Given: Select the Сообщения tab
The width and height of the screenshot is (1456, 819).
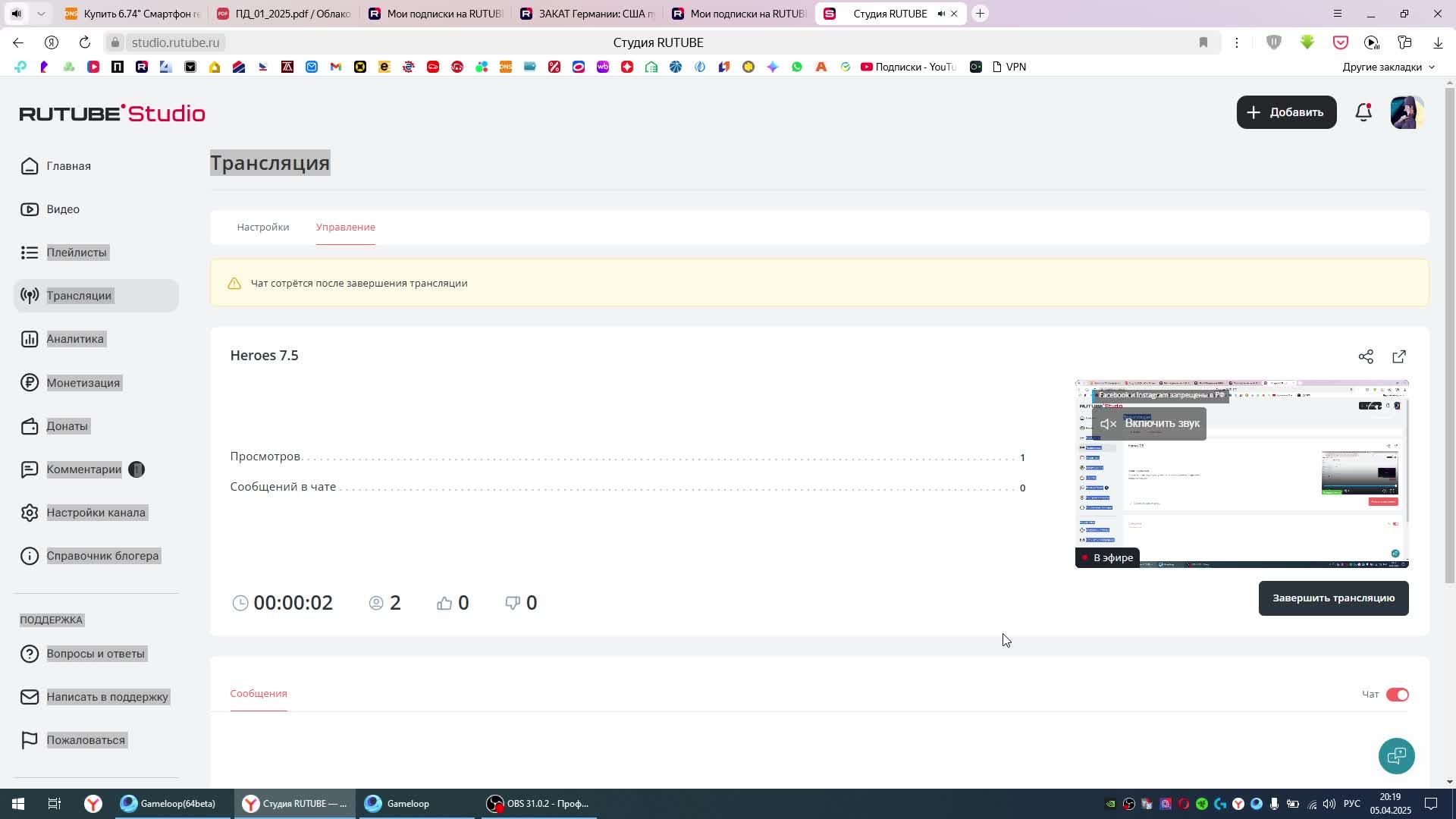Looking at the screenshot, I should (x=259, y=694).
